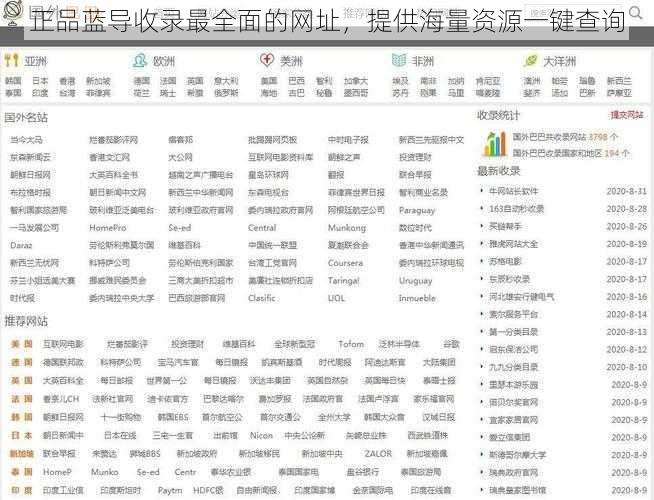
Task: Open the 法国政府官 link in recommended sites
Action: click(x=323, y=399)
